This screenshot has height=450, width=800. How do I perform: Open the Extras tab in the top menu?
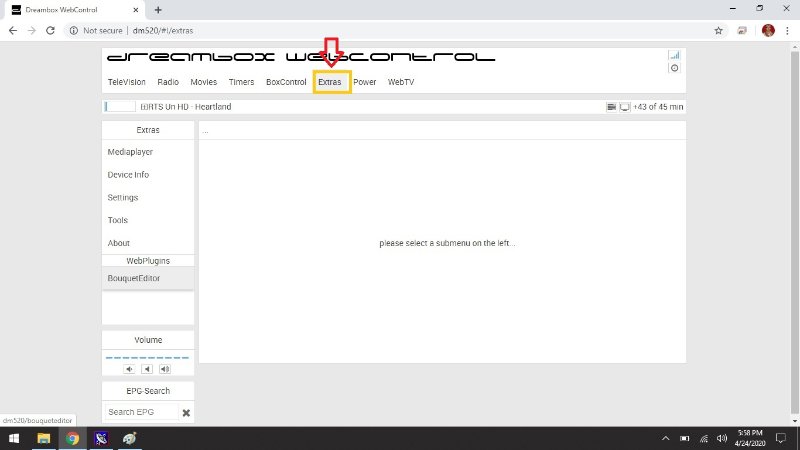coord(330,82)
